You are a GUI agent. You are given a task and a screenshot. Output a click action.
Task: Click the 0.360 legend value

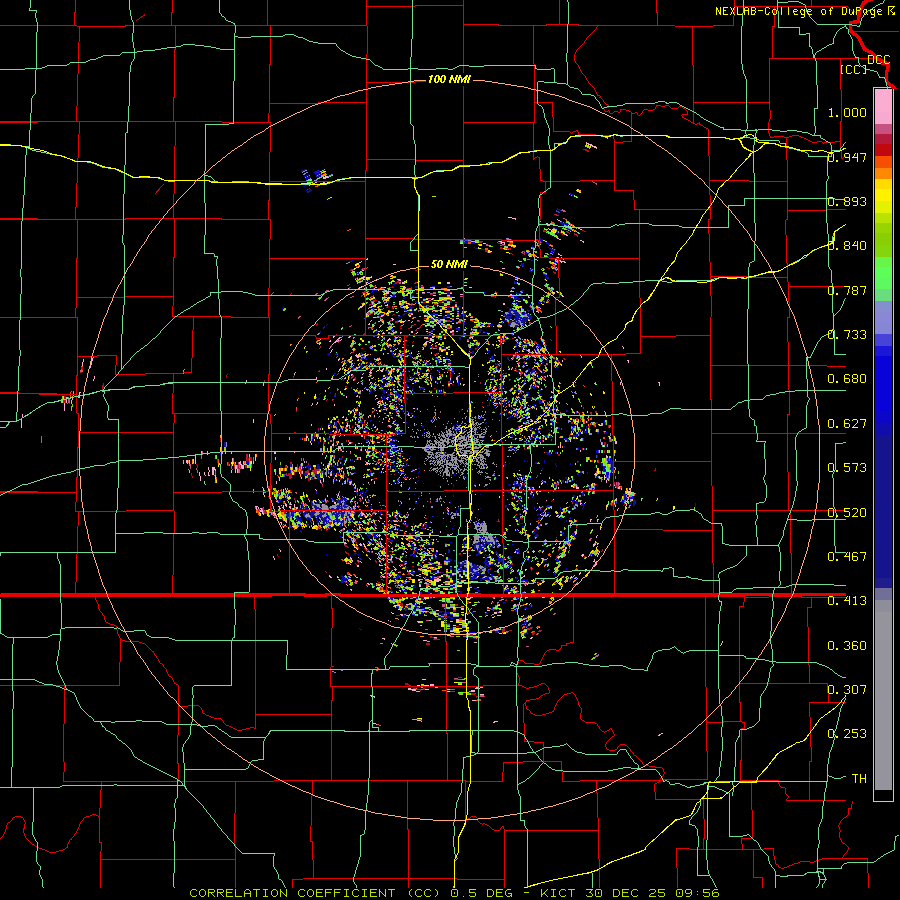click(x=847, y=646)
